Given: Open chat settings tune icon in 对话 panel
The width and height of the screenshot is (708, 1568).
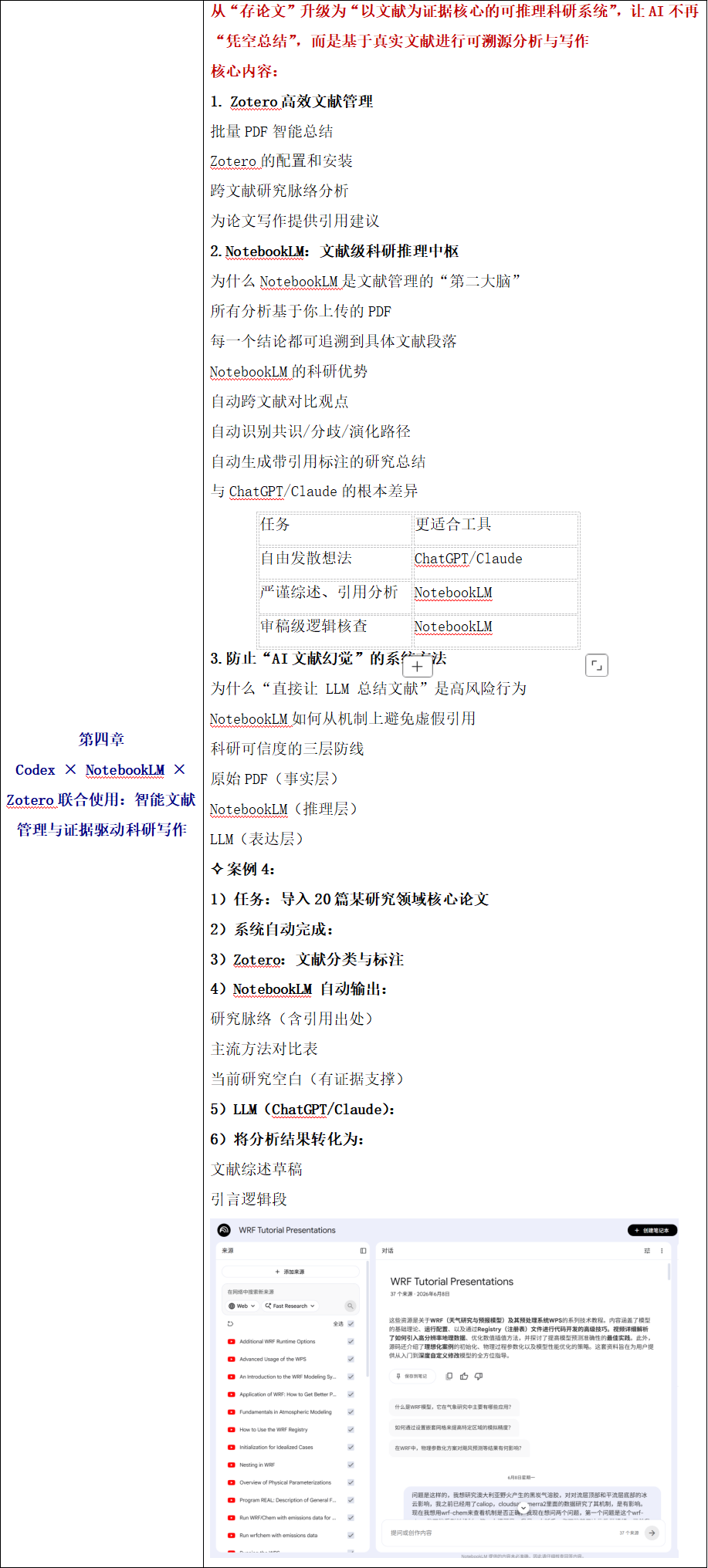Looking at the screenshot, I should point(647,1251).
